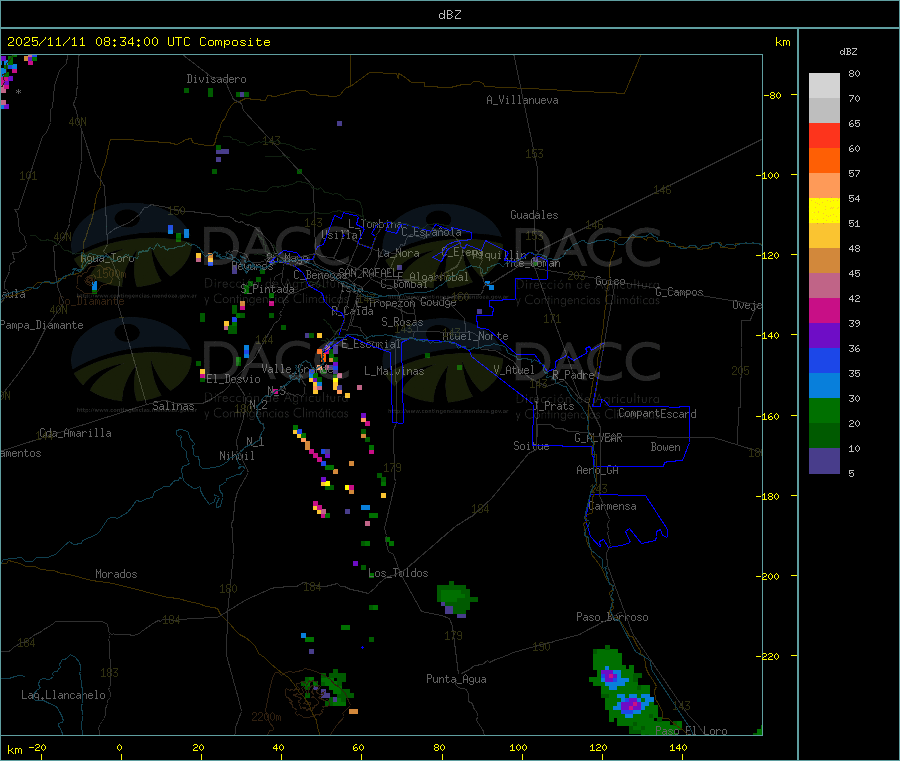Click the Los_Toldos label
900x761 pixels.
[x=398, y=573]
